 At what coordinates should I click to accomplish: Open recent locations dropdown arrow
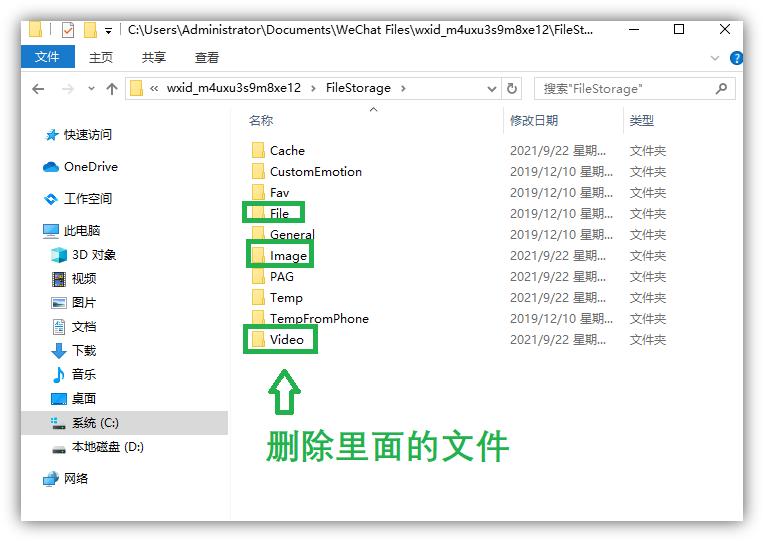[91, 89]
